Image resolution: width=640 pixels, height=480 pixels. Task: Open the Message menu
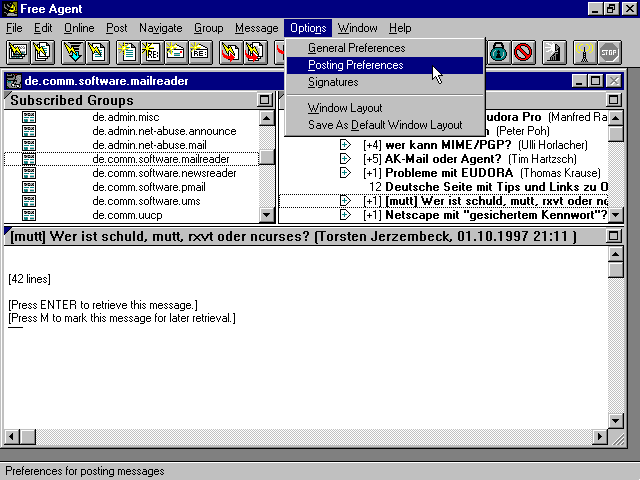(256, 28)
